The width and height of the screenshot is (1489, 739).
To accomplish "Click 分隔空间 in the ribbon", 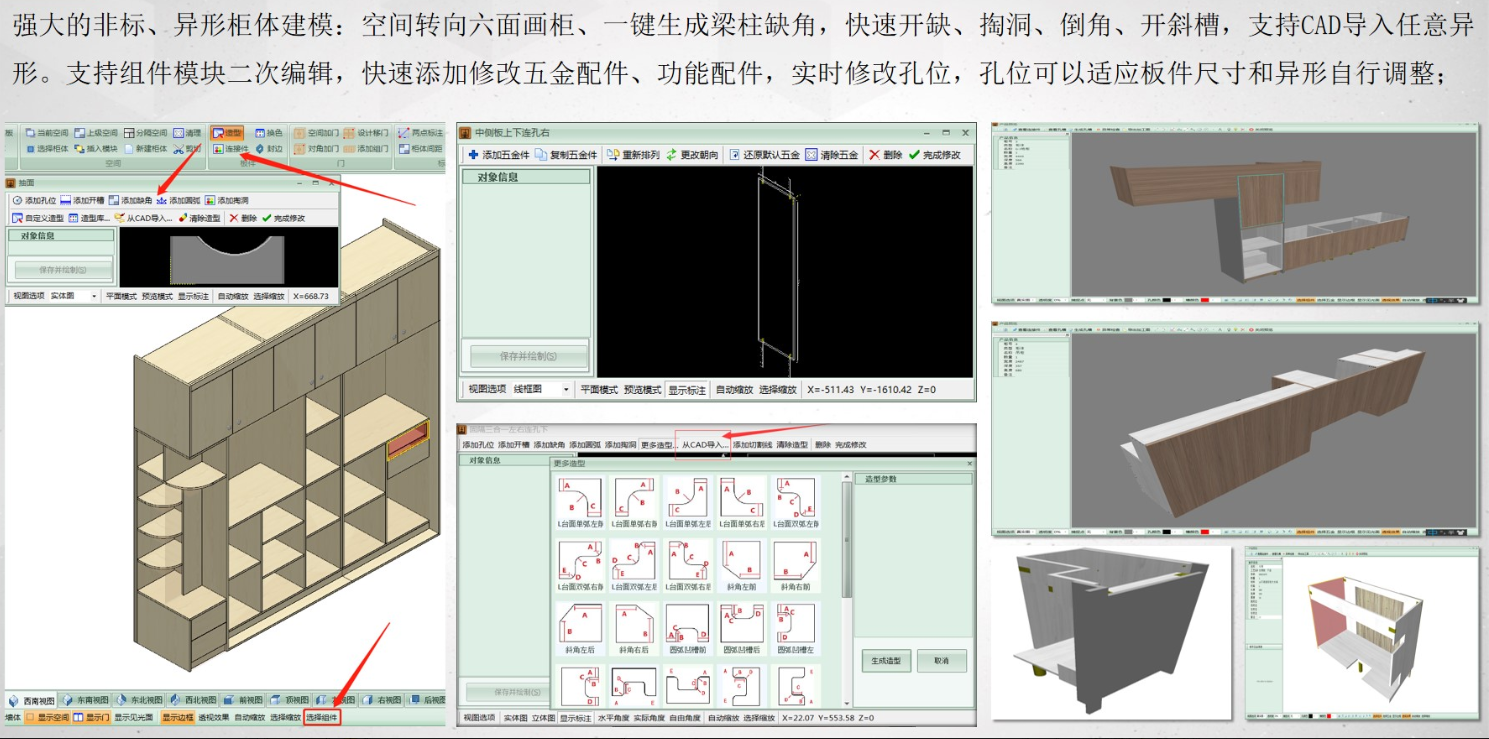I will tap(145, 133).
